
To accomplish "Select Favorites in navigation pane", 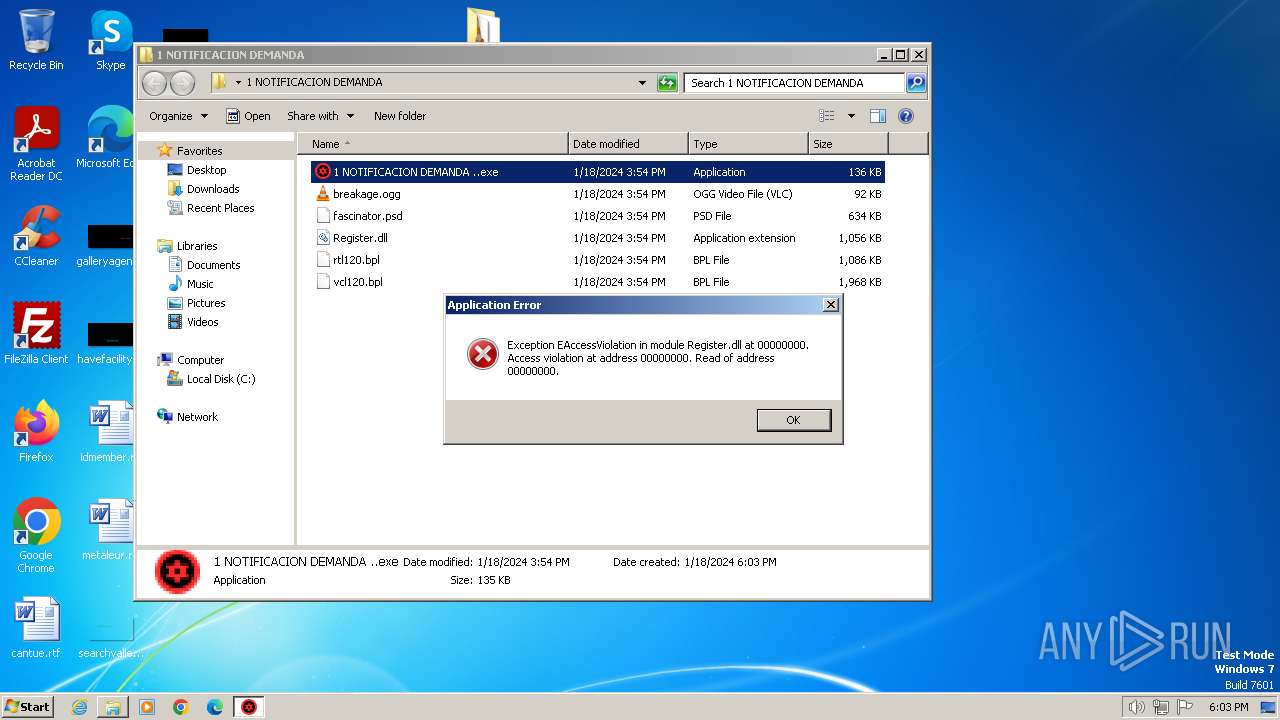I will pyautogui.click(x=200, y=151).
